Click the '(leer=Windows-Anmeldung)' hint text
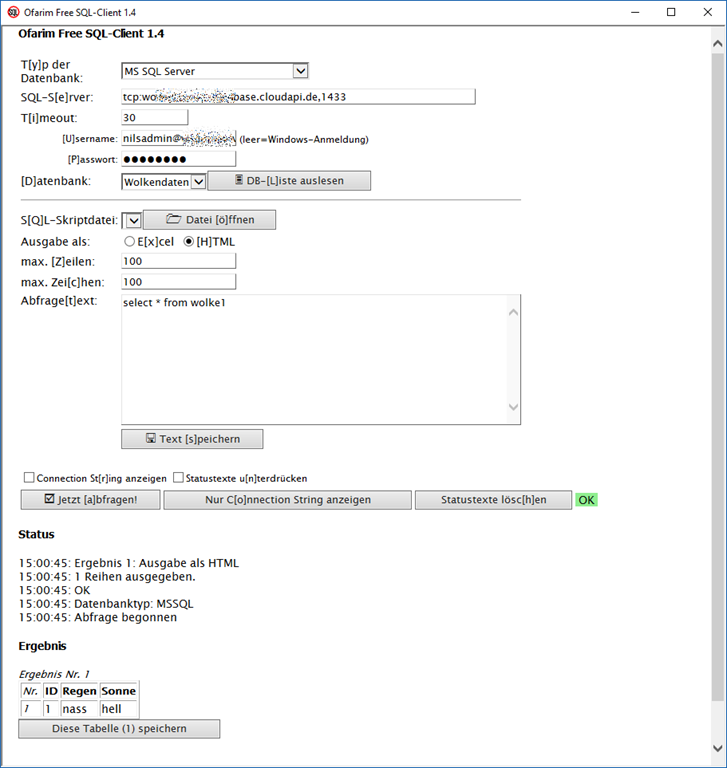Screen dimensions: 727x768 [304, 140]
